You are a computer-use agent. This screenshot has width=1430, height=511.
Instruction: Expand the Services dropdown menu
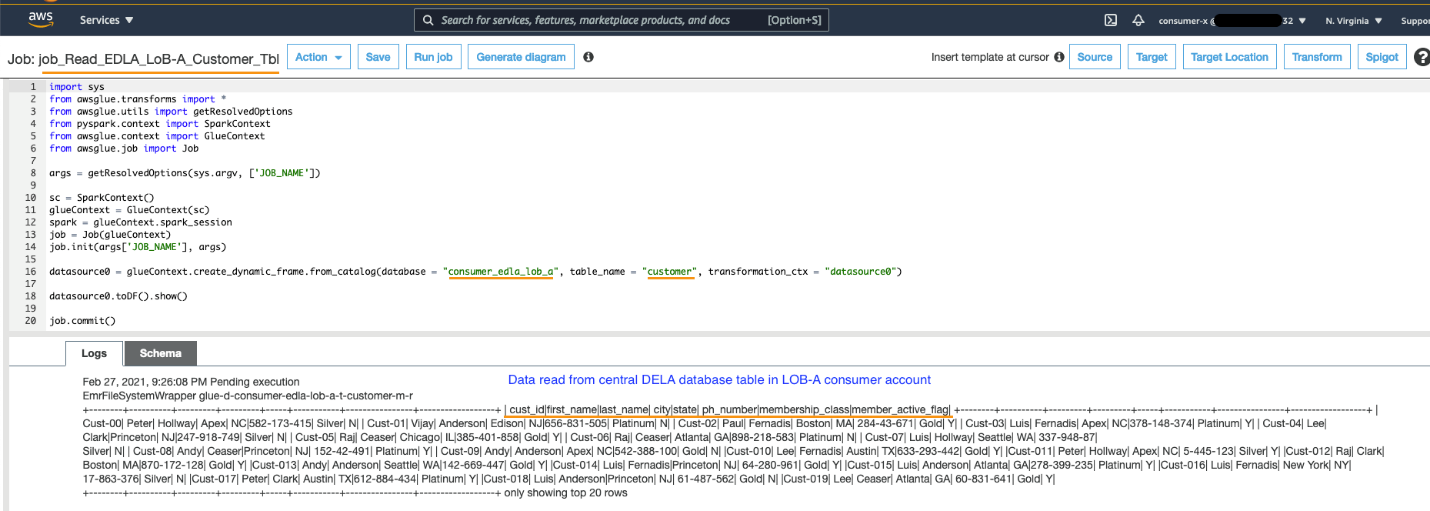[107, 20]
